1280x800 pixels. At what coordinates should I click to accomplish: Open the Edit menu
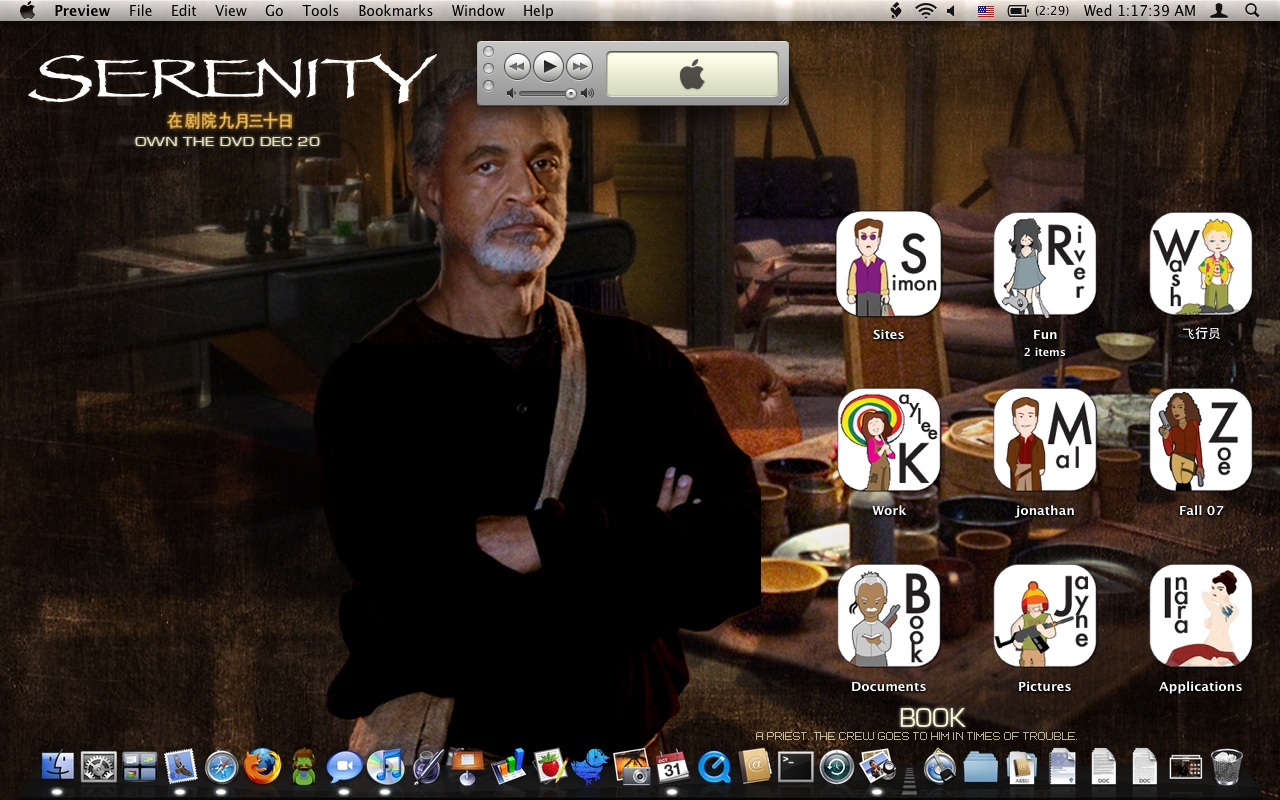click(x=183, y=11)
